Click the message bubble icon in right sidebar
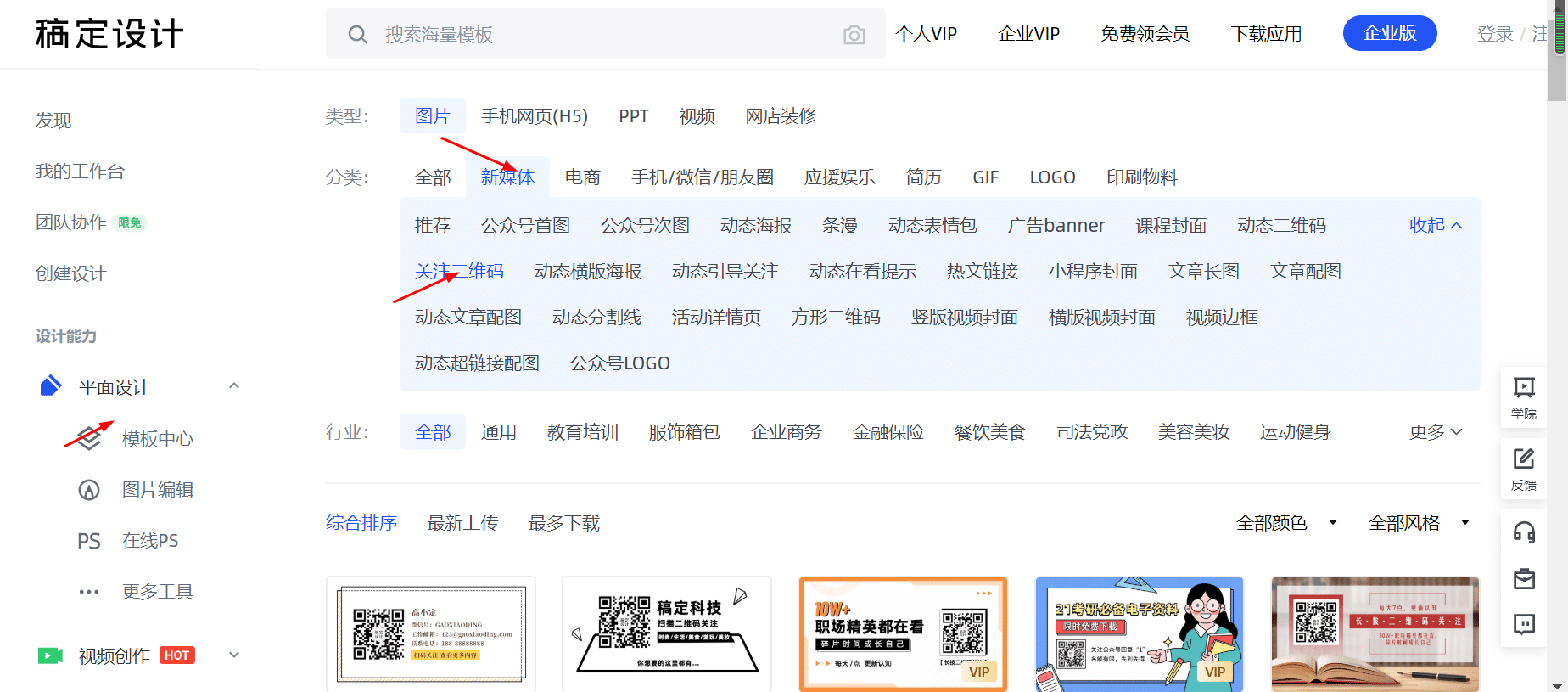Screen dimensions: 1568x692 1524,625
